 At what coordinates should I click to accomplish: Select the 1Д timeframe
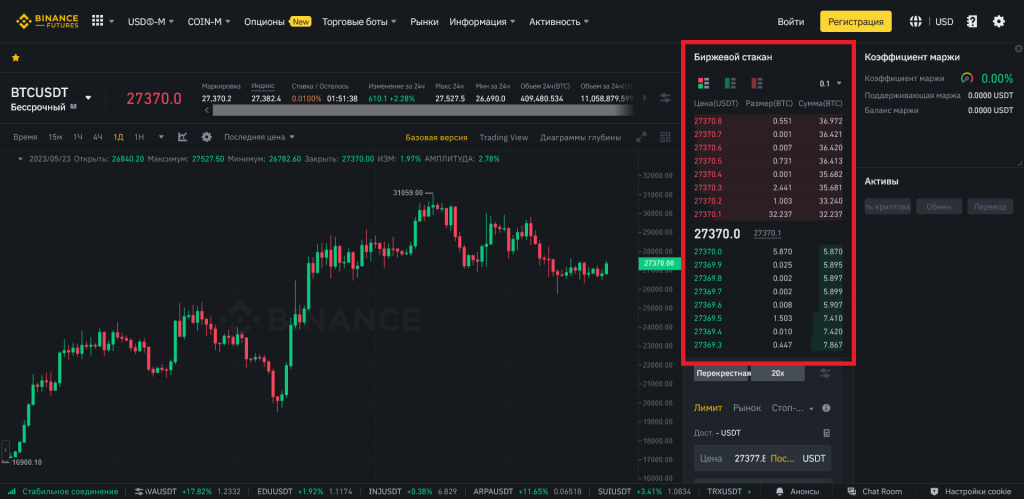(x=118, y=137)
